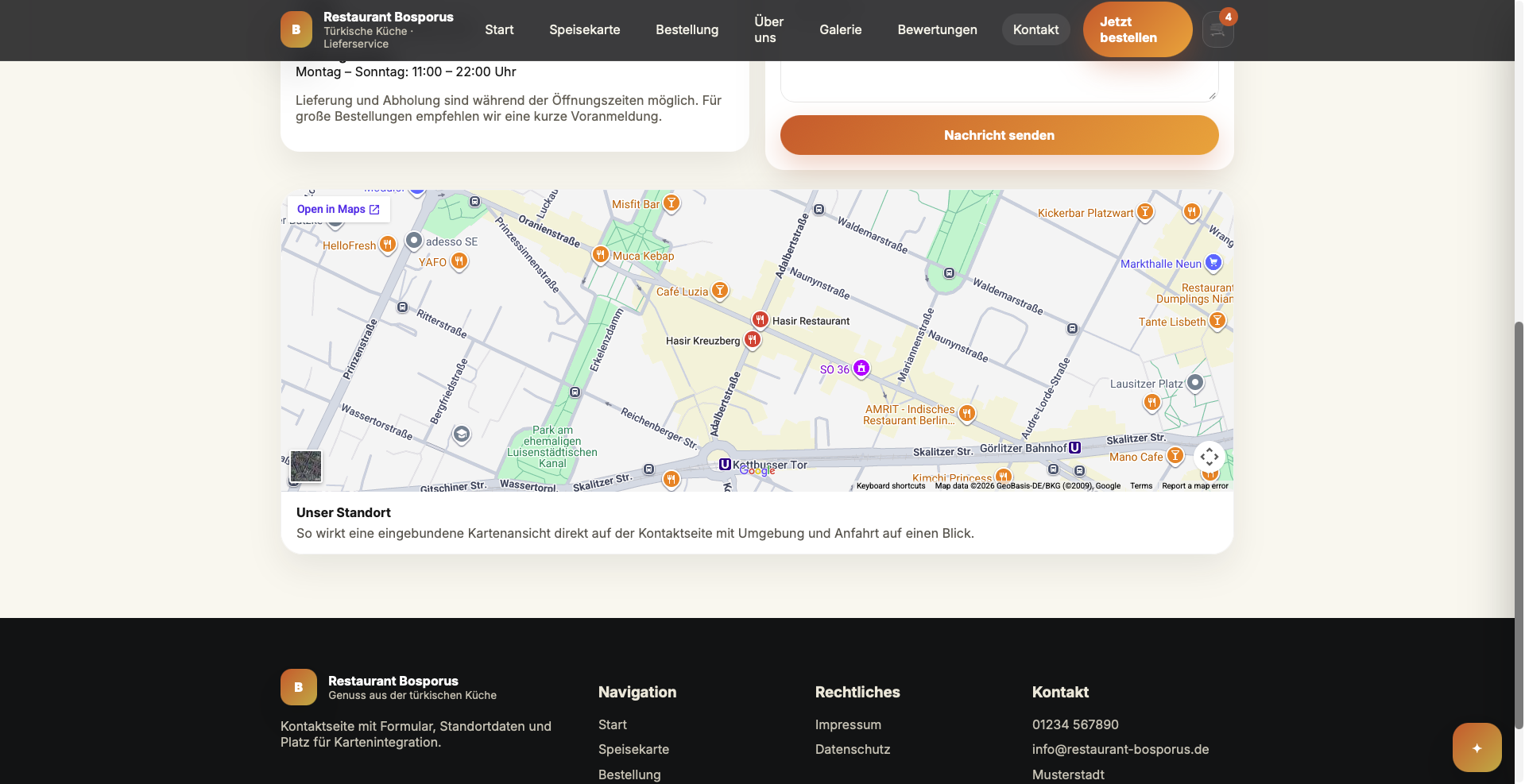Click the Görlitzer Bahnhof U-Bahn icon
Viewport: 1525px width, 784px height.
(1074, 447)
